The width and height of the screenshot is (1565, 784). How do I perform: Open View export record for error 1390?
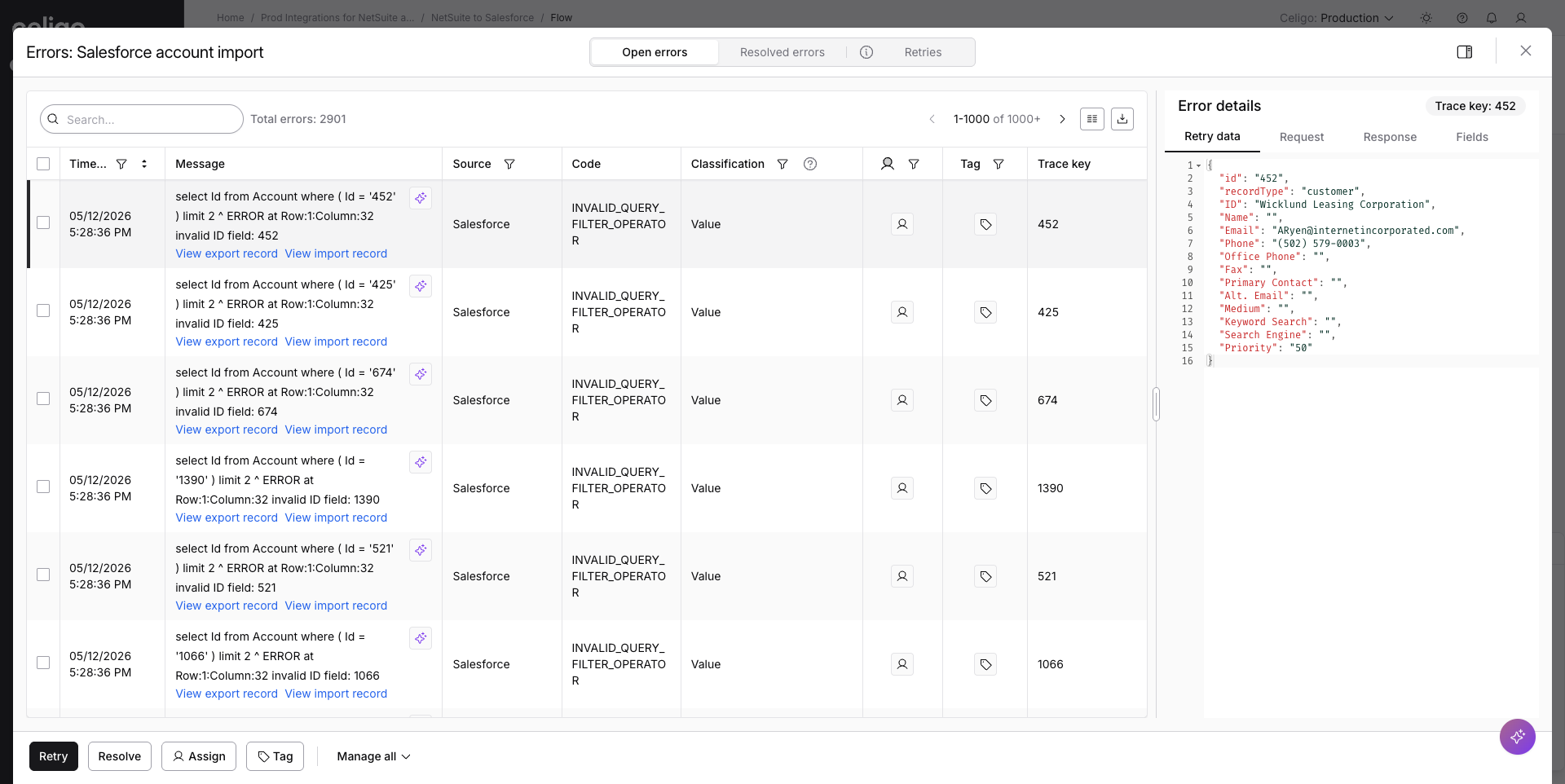pyautogui.click(x=227, y=518)
